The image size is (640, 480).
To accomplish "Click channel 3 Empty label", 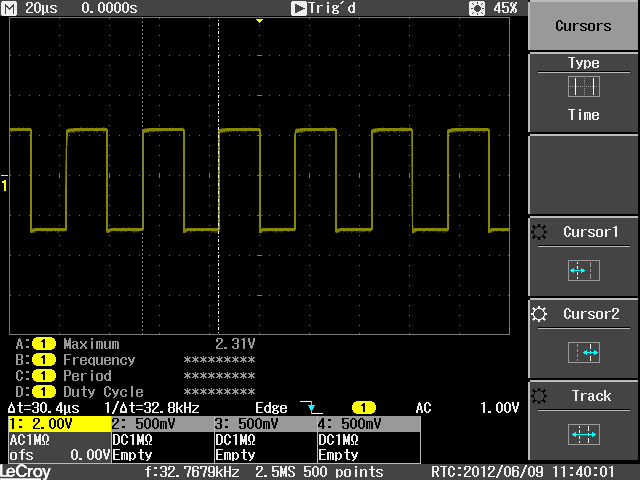I will [x=235, y=455].
